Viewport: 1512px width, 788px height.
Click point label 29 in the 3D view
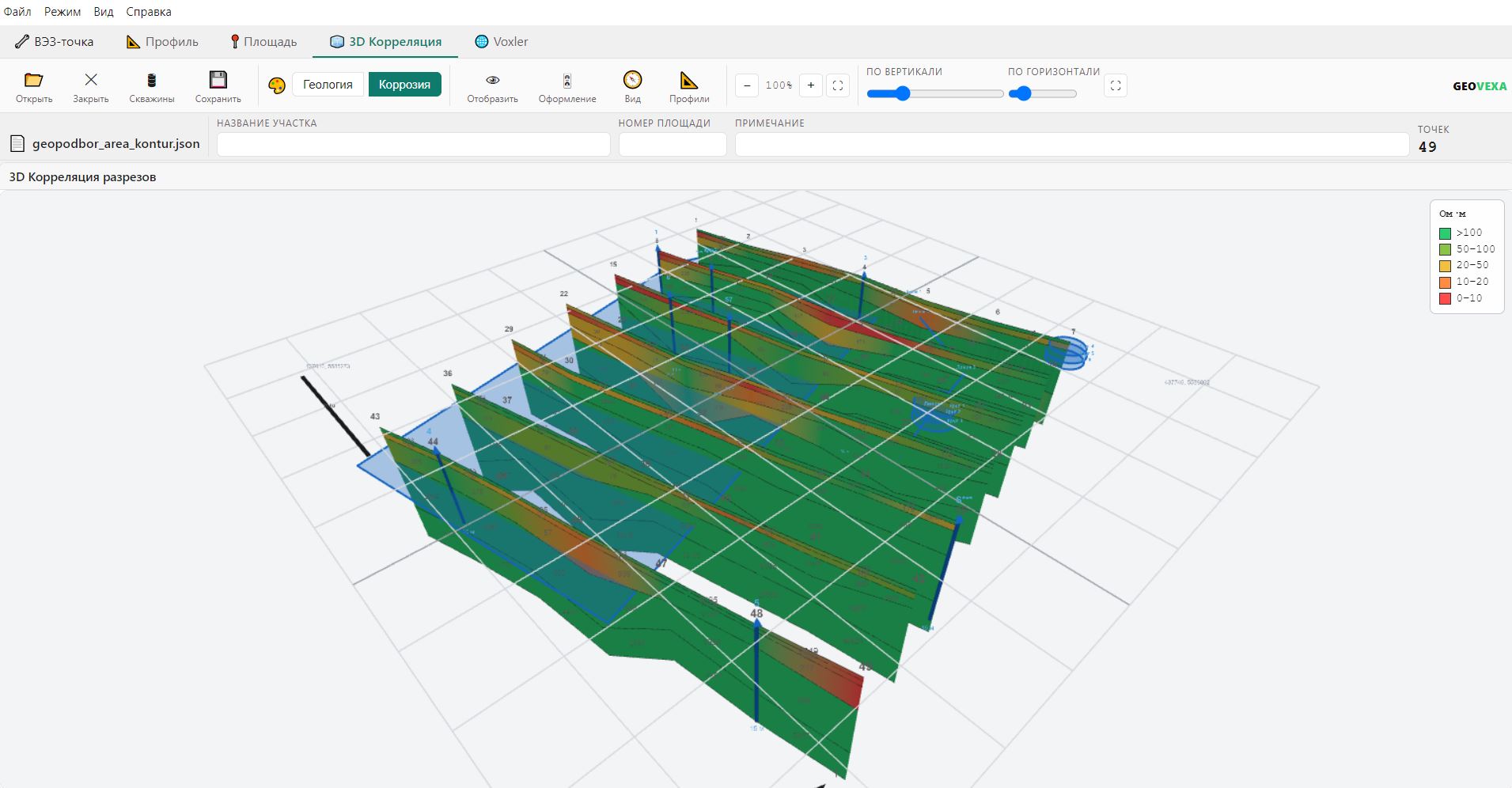[509, 329]
